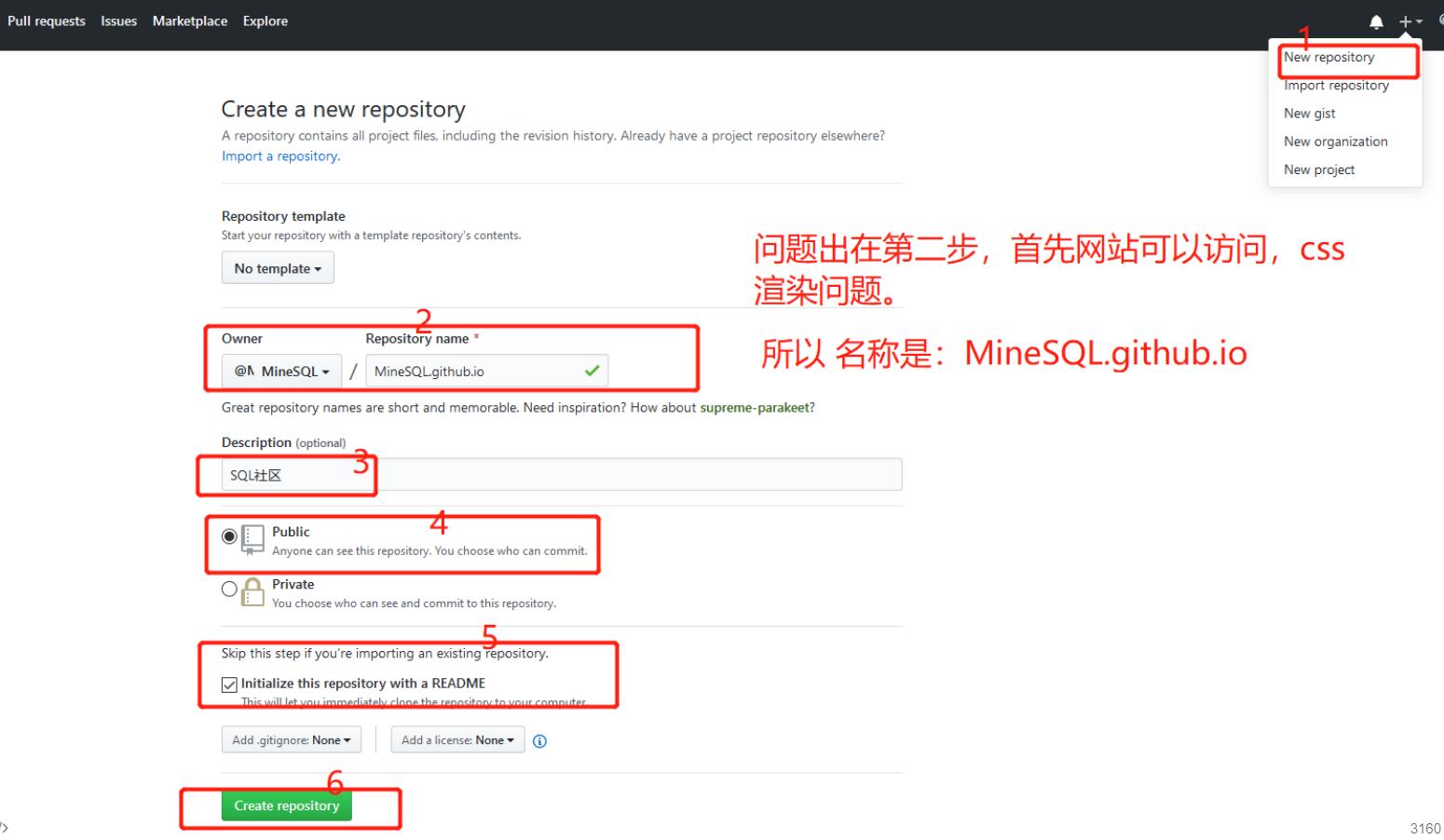Click the Owner field label
Viewport: 1444px width, 840px height.
[242, 338]
